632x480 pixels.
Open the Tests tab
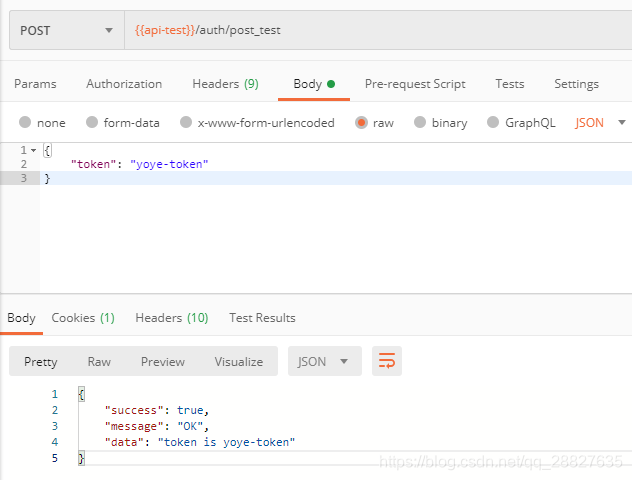(x=510, y=84)
